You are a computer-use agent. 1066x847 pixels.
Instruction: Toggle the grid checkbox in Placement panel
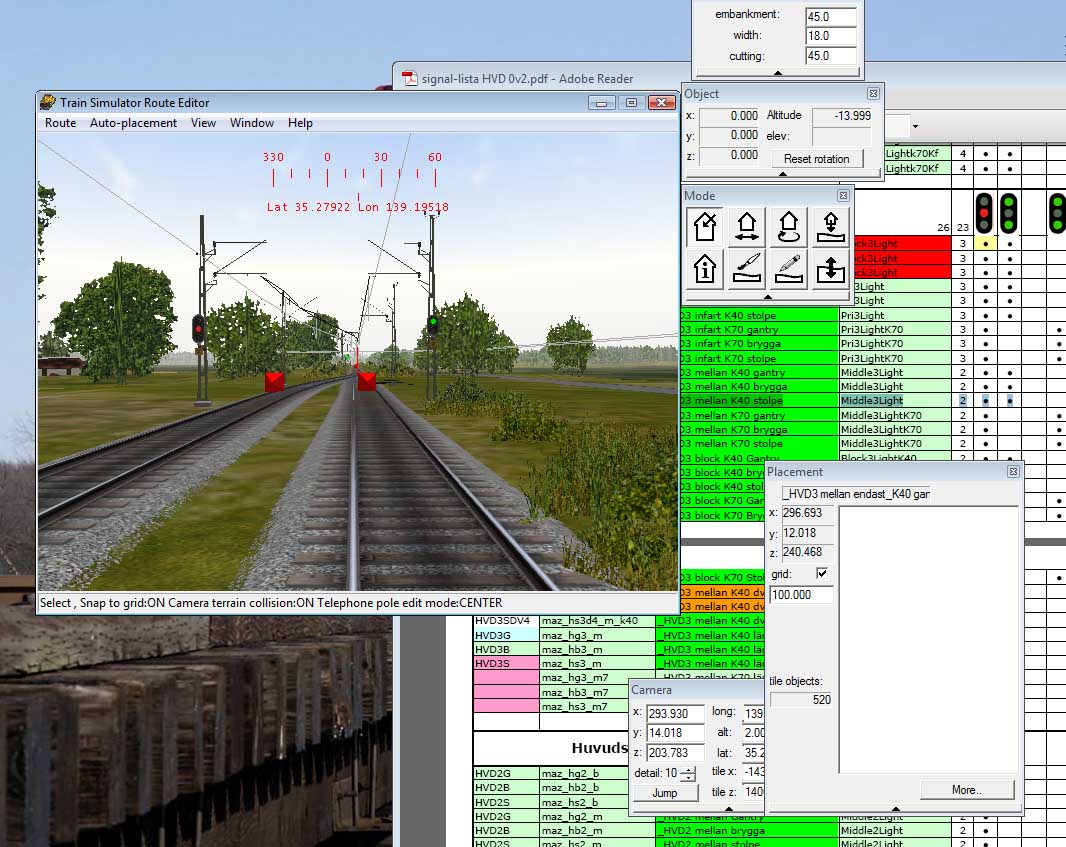click(822, 574)
